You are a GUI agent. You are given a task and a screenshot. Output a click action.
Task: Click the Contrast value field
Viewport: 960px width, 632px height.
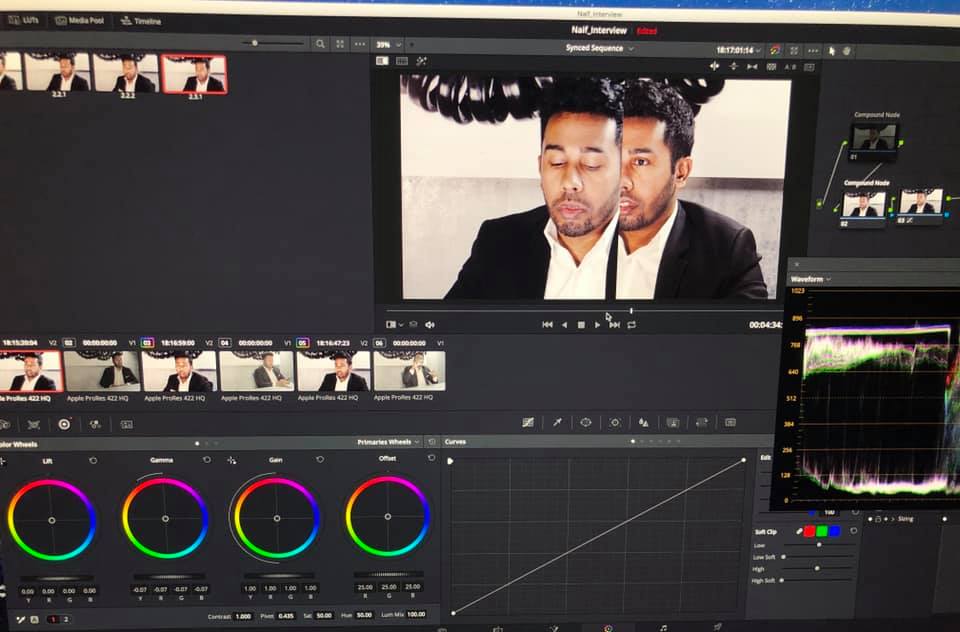click(243, 616)
